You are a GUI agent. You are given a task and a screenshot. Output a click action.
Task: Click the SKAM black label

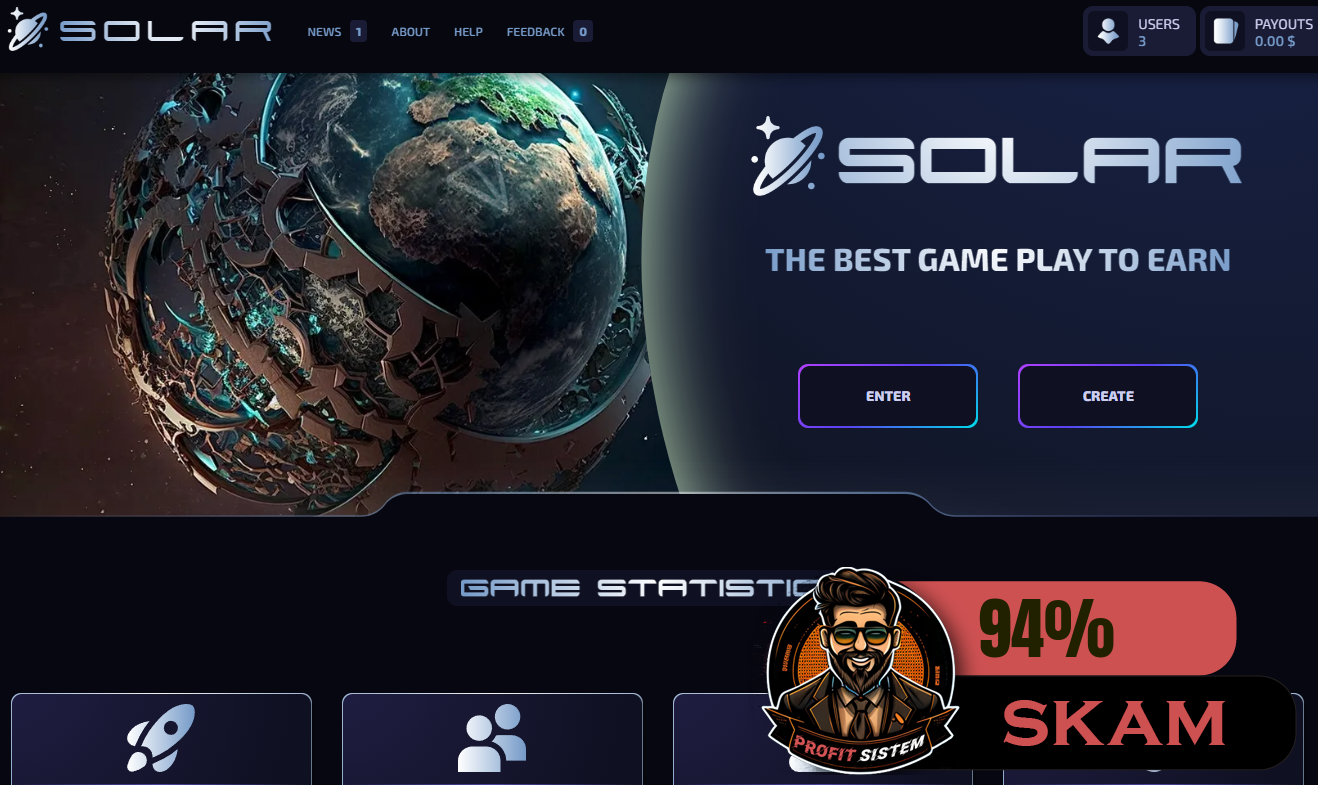(x=1115, y=723)
